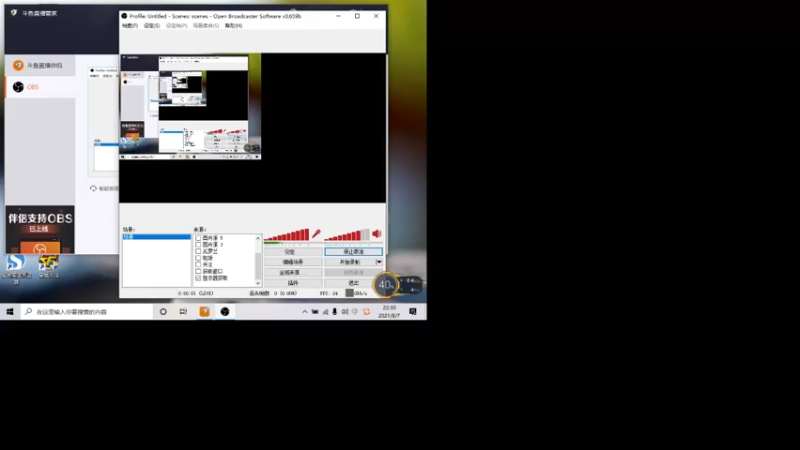Click the 伴侣支持OBS promotional banner
800x450 pixels.
[40, 230]
